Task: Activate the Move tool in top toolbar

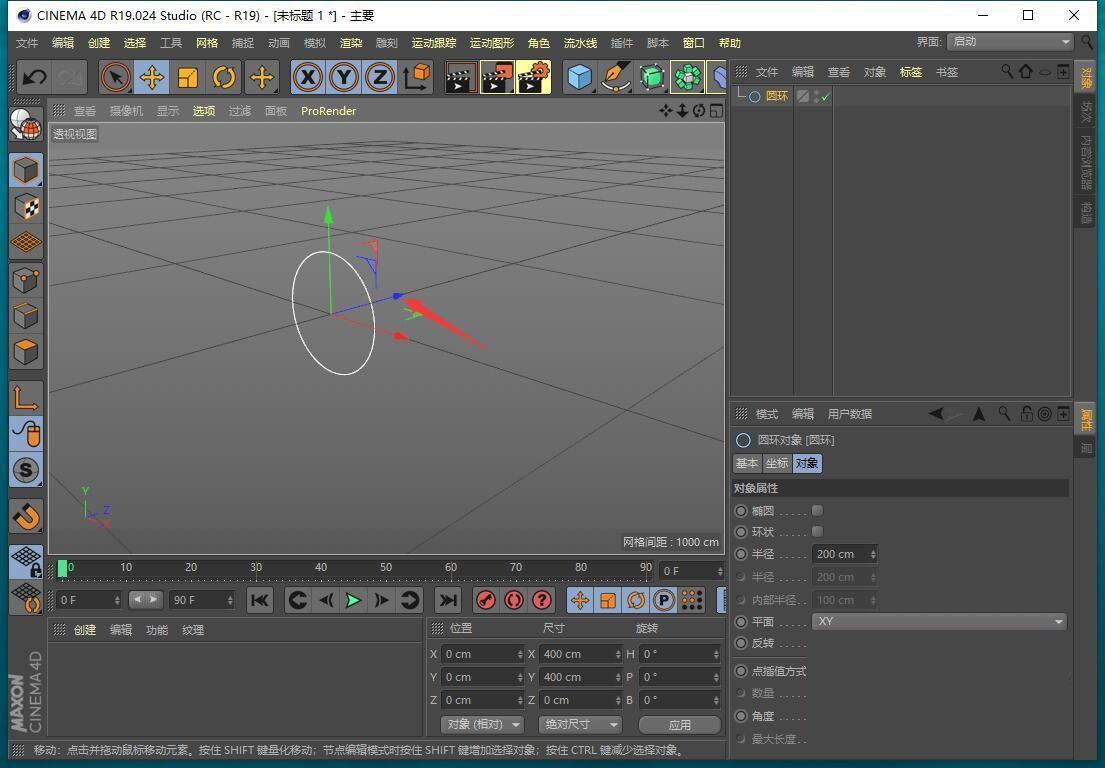Action: (x=152, y=77)
